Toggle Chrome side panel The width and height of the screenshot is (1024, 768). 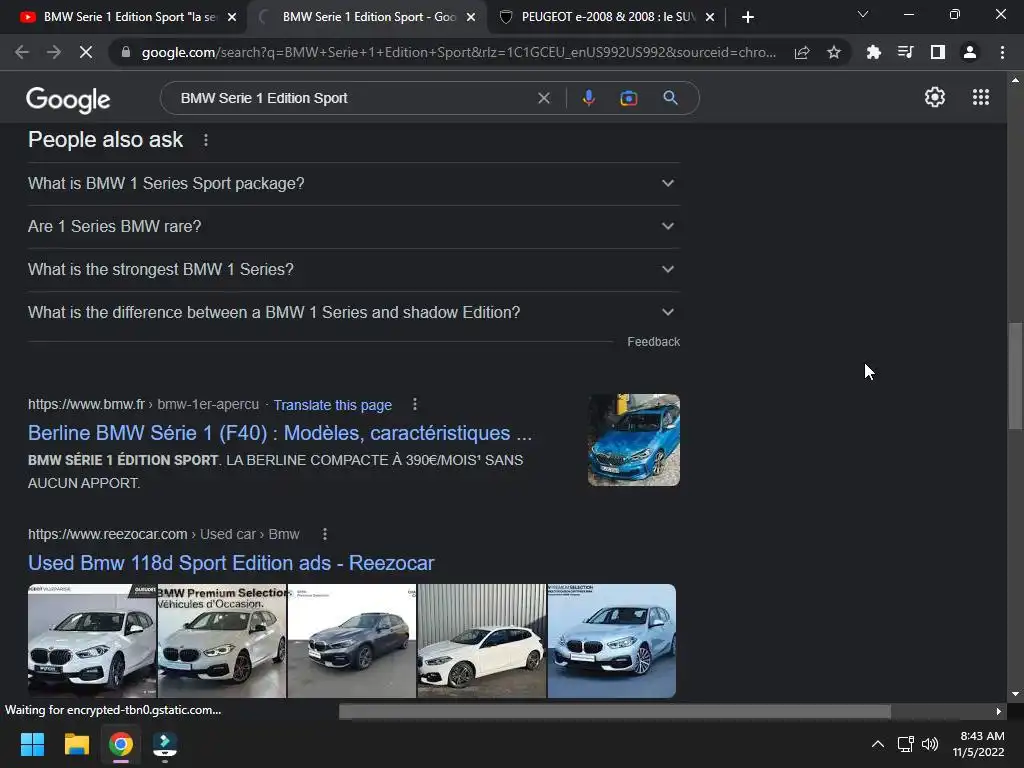pyautogui.click(x=937, y=52)
